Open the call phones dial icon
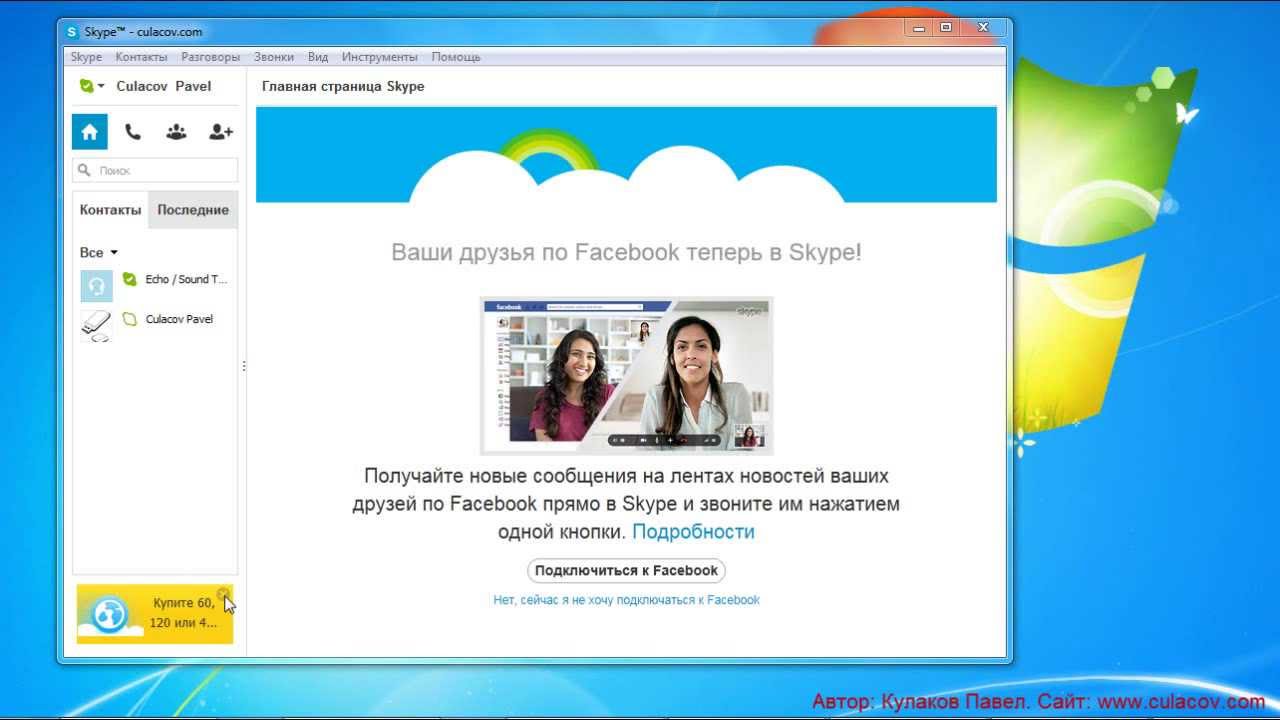 132,132
